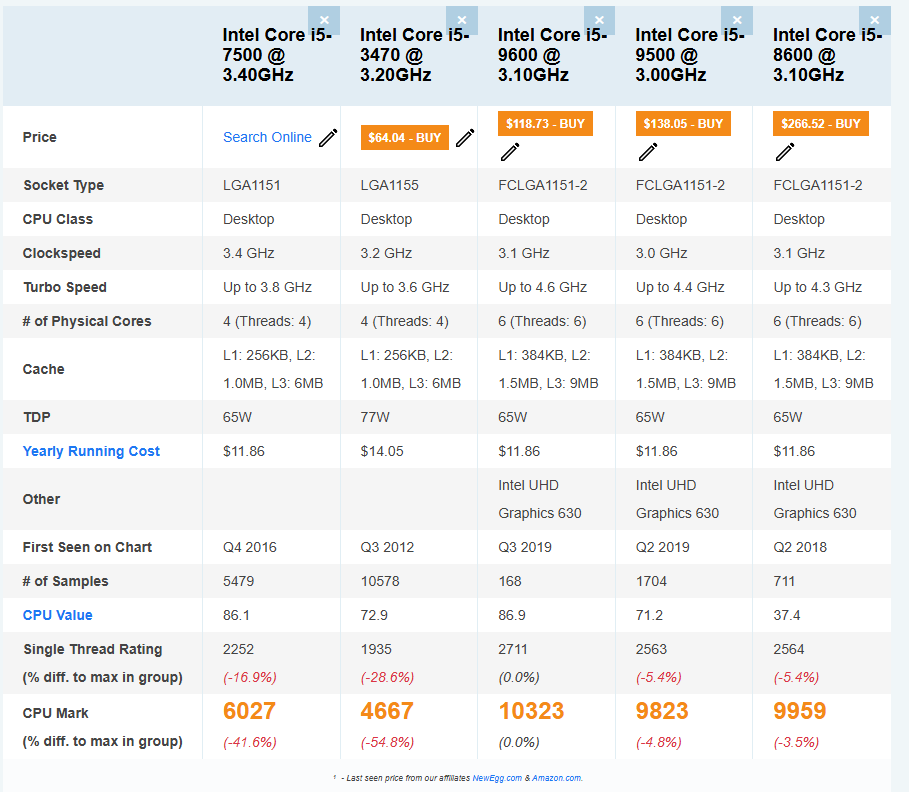Click pencil icon beside Search Online
Viewport: 909px width, 792px height.
(328, 138)
